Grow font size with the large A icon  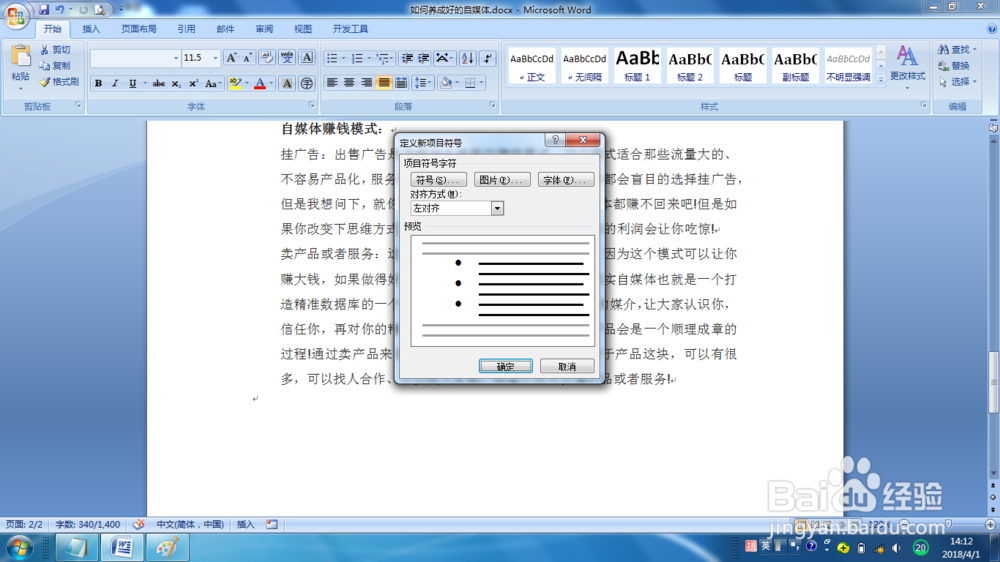[231, 58]
